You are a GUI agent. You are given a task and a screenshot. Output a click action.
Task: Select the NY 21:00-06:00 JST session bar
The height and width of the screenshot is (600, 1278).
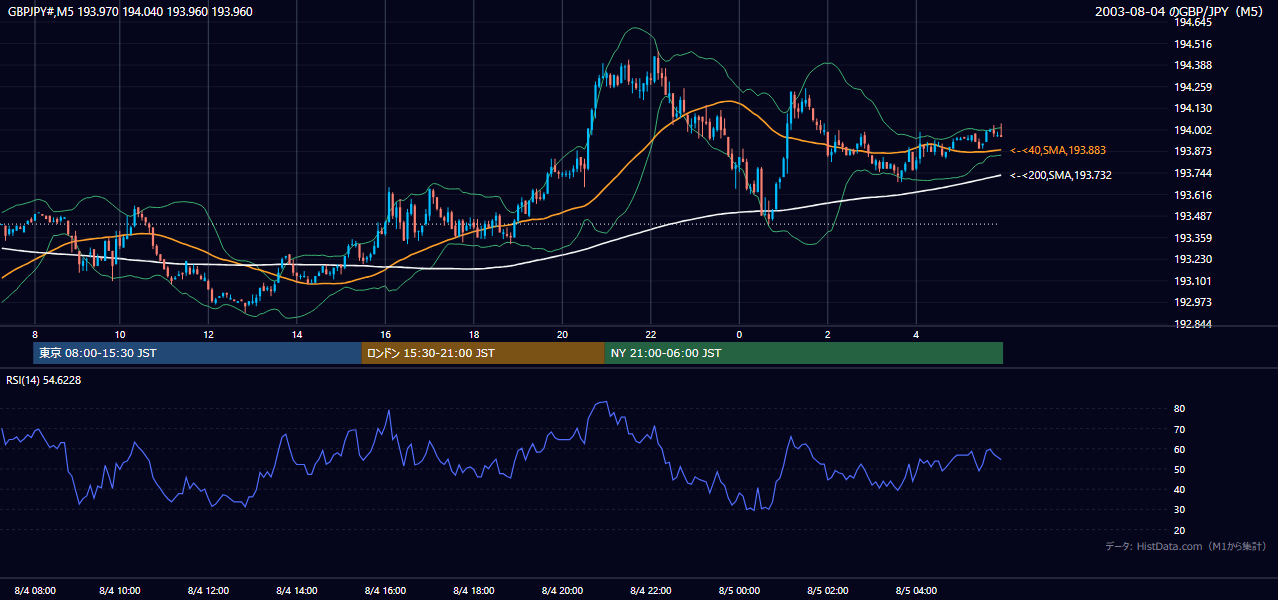[804, 353]
